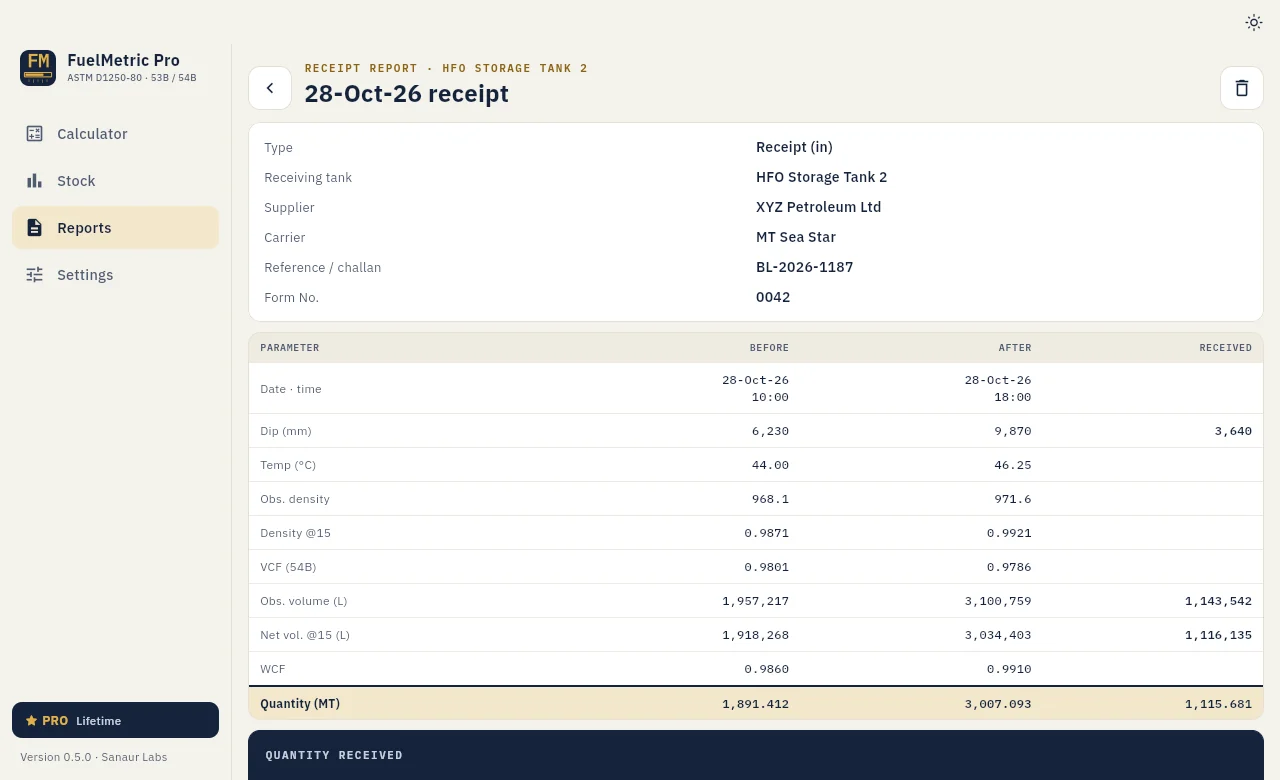Click the before WCF value 0.9860

coord(767,669)
